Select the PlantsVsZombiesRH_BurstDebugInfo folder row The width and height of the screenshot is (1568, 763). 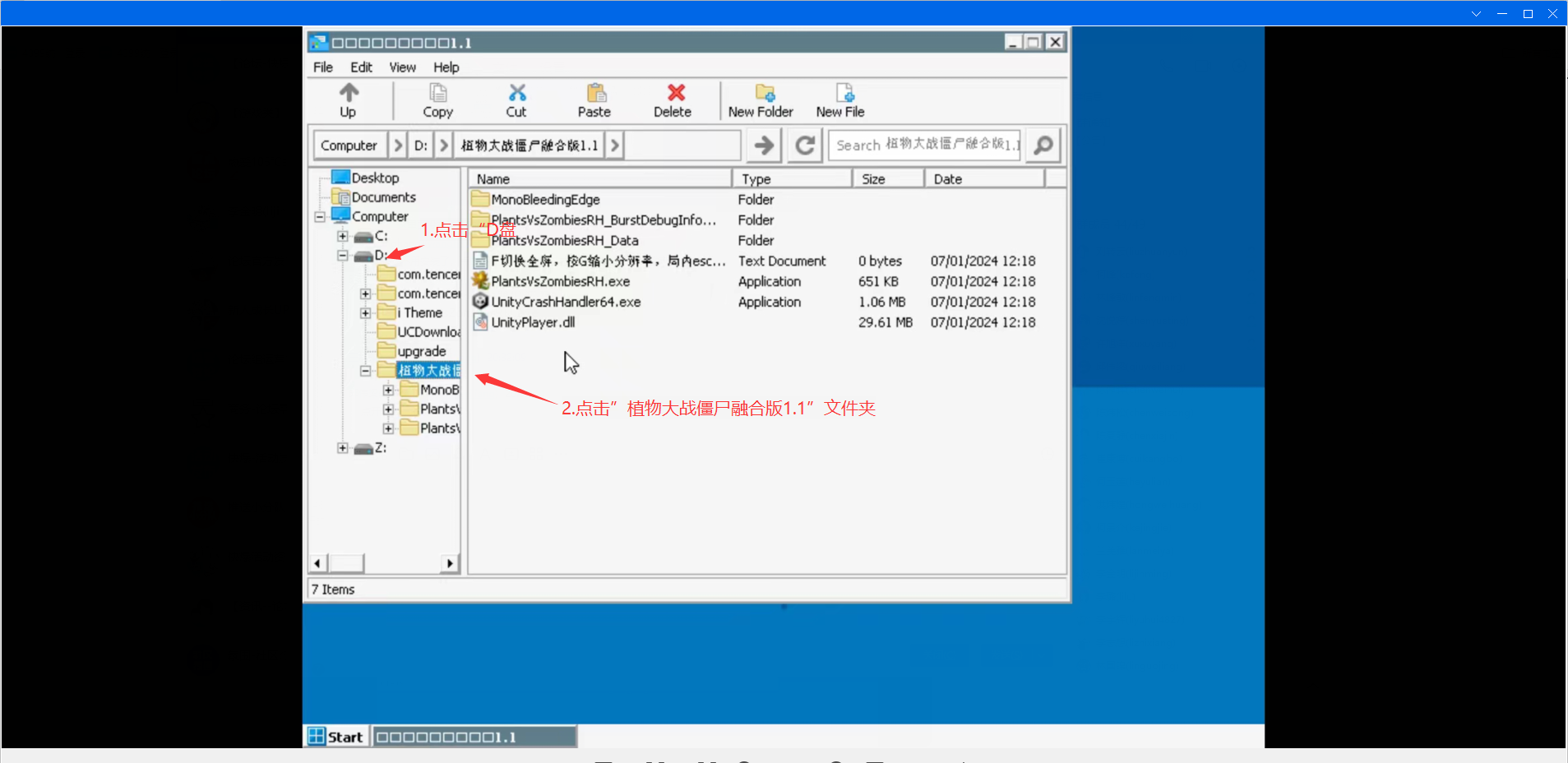click(x=766, y=220)
